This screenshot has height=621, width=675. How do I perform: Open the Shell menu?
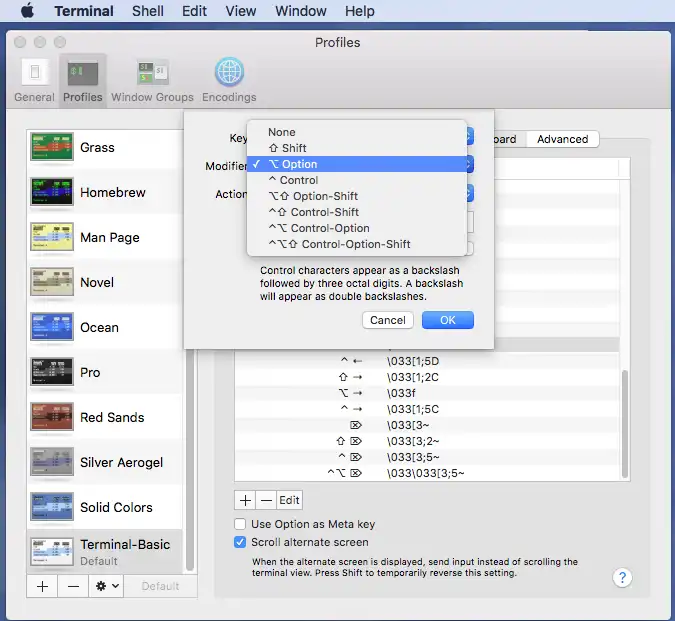click(x=148, y=11)
